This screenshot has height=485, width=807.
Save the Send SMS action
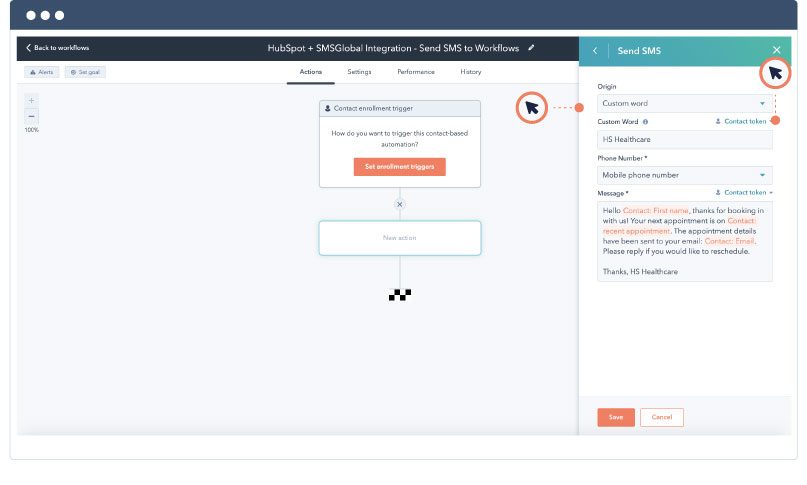(616, 418)
